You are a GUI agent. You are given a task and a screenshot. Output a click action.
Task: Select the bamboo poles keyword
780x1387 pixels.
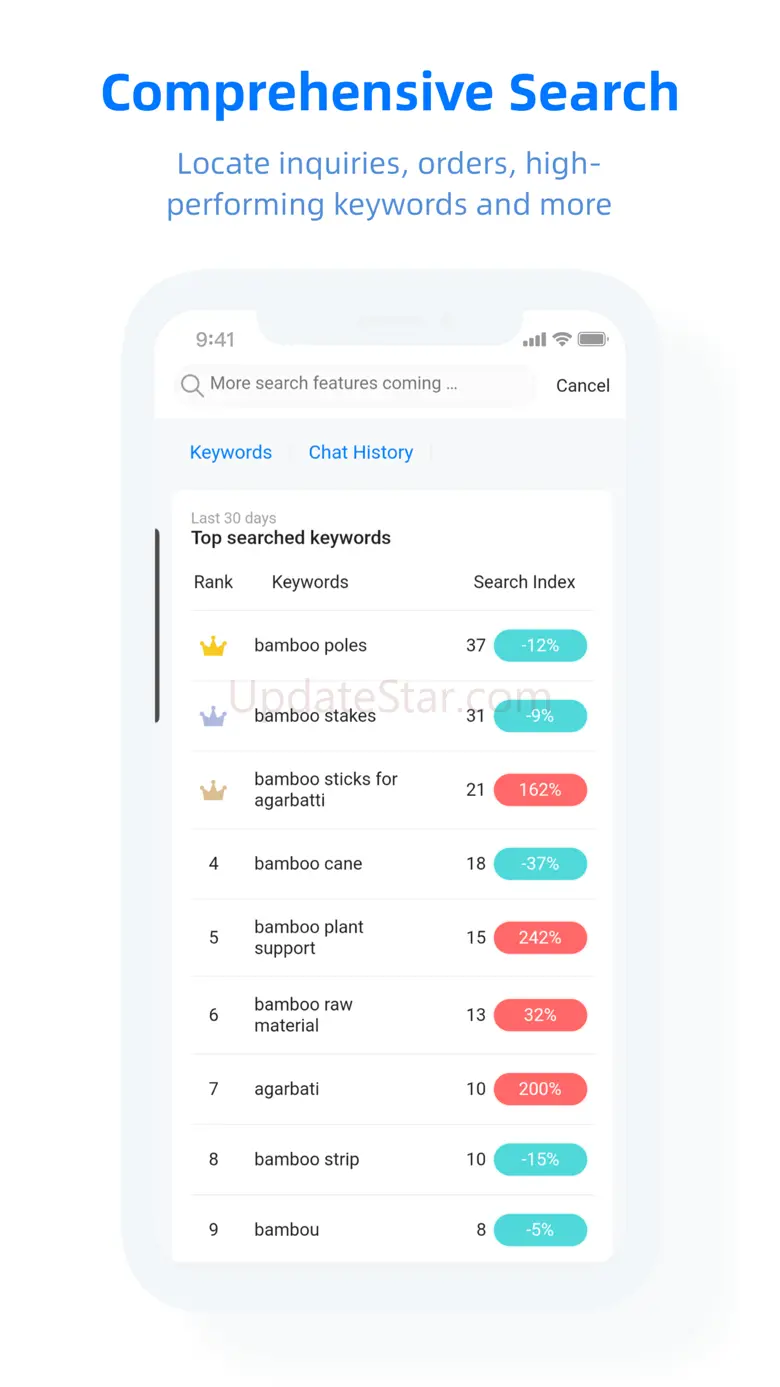coord(310,646)
